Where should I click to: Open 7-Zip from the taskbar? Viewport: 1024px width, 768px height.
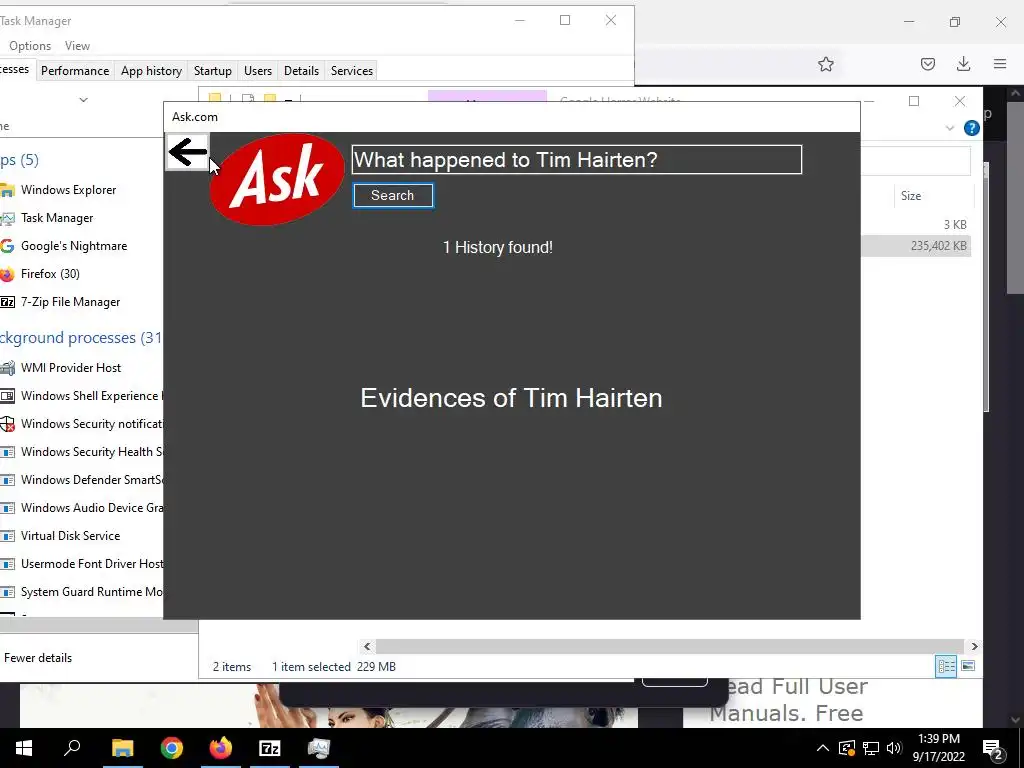pos(270,748)
